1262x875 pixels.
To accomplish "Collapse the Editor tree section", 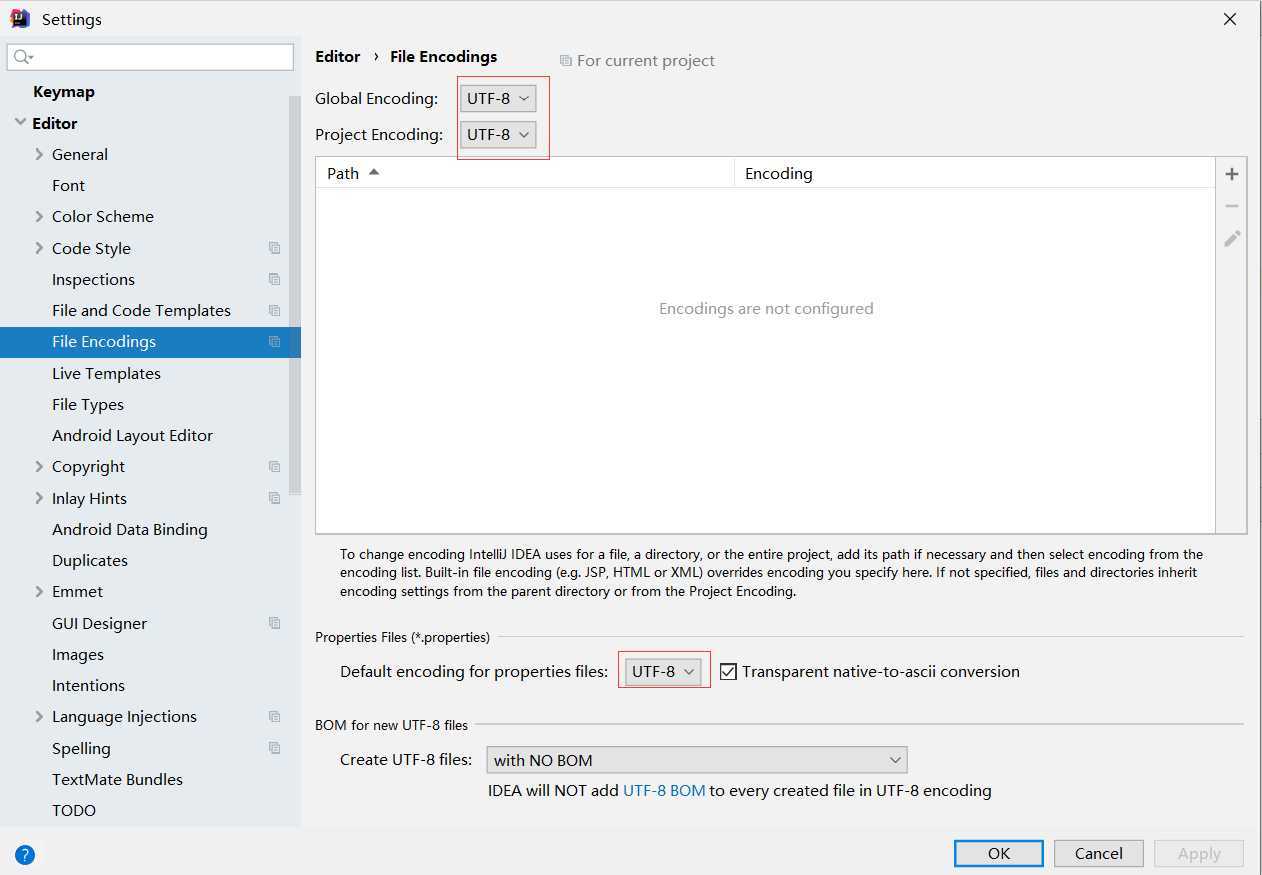I will [20, 123].
